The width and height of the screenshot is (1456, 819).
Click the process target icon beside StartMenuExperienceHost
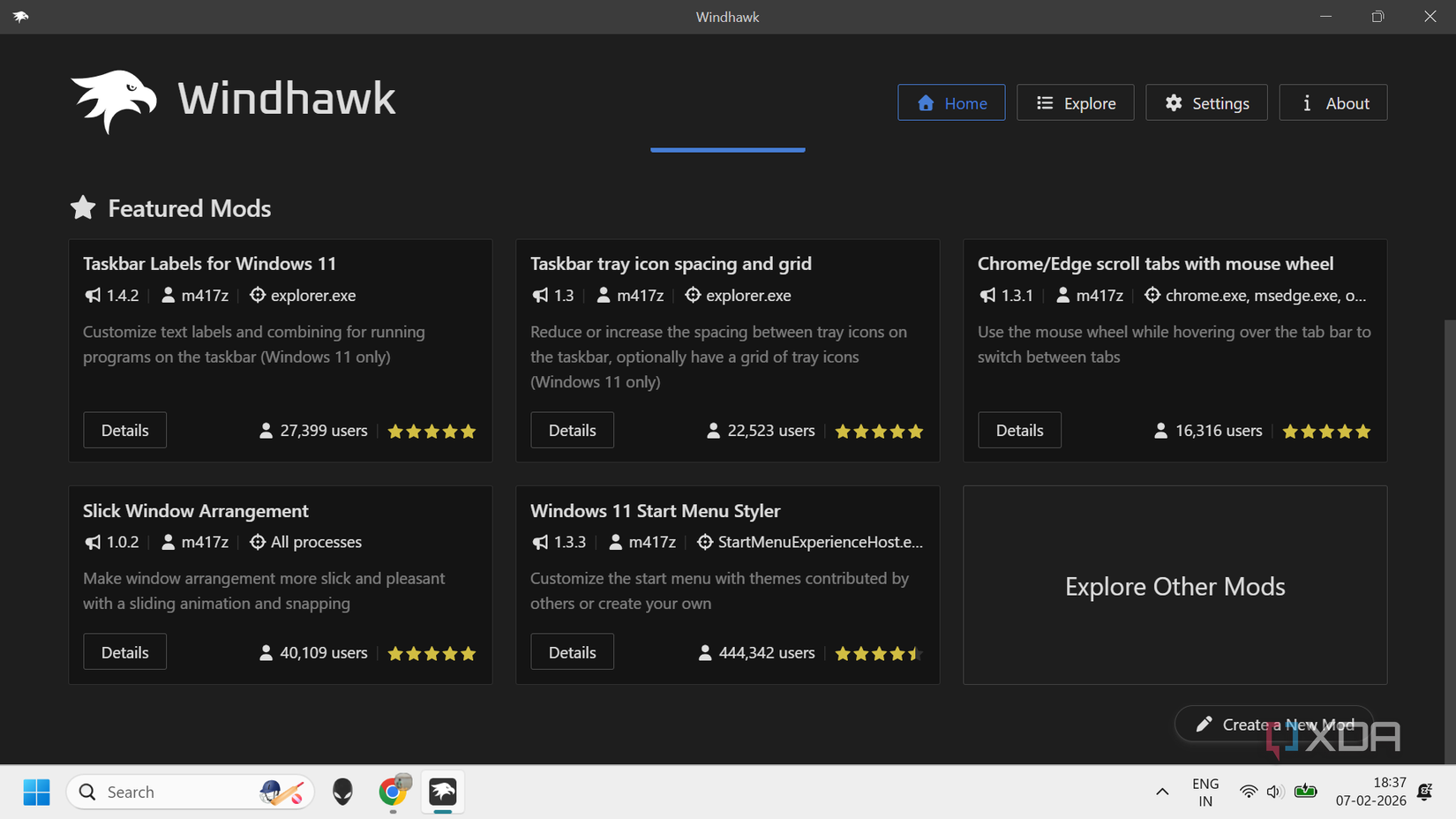pyautogui.click(x=705, y=542)
